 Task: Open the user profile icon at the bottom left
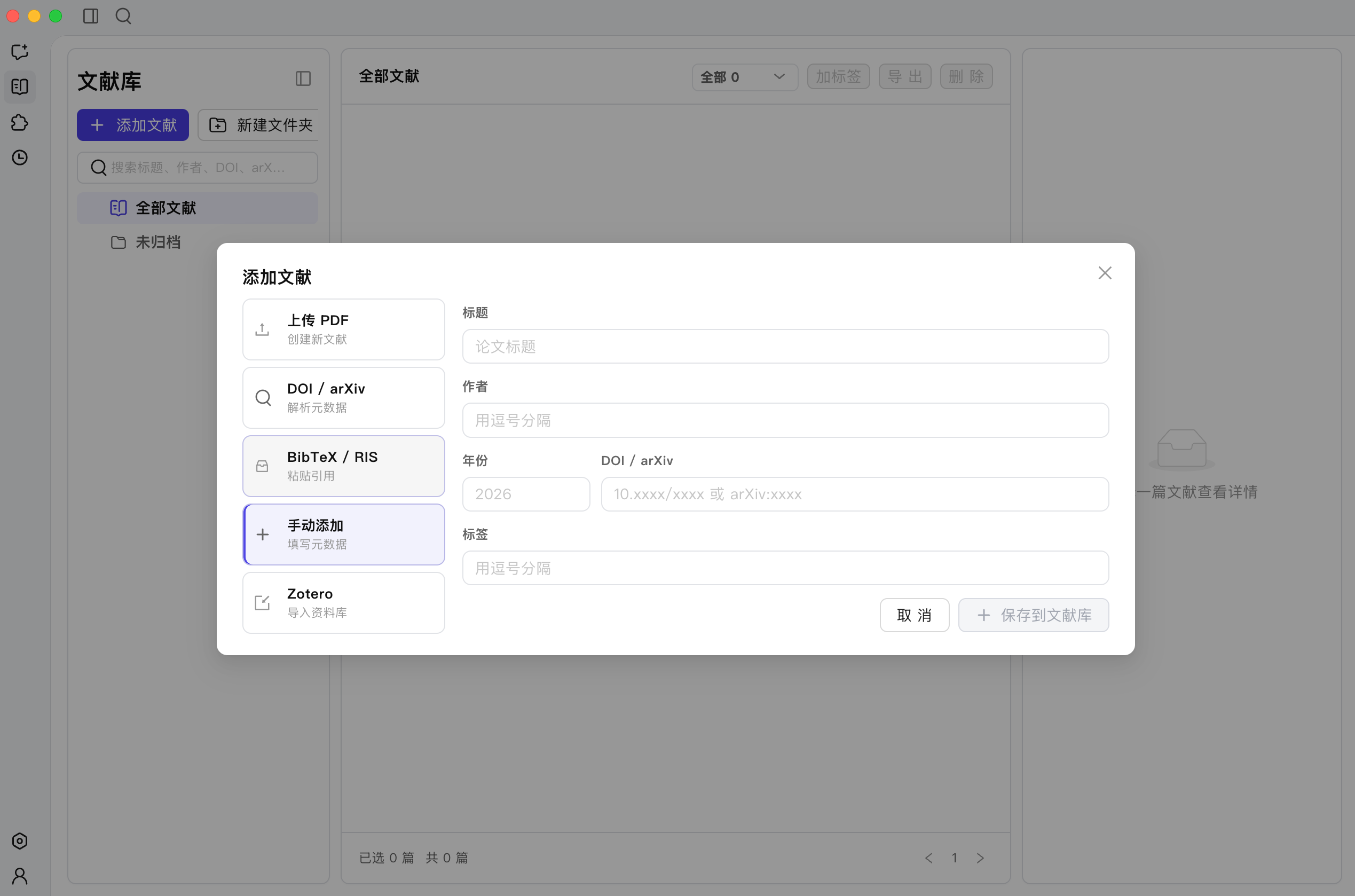[x=20, y=875]
